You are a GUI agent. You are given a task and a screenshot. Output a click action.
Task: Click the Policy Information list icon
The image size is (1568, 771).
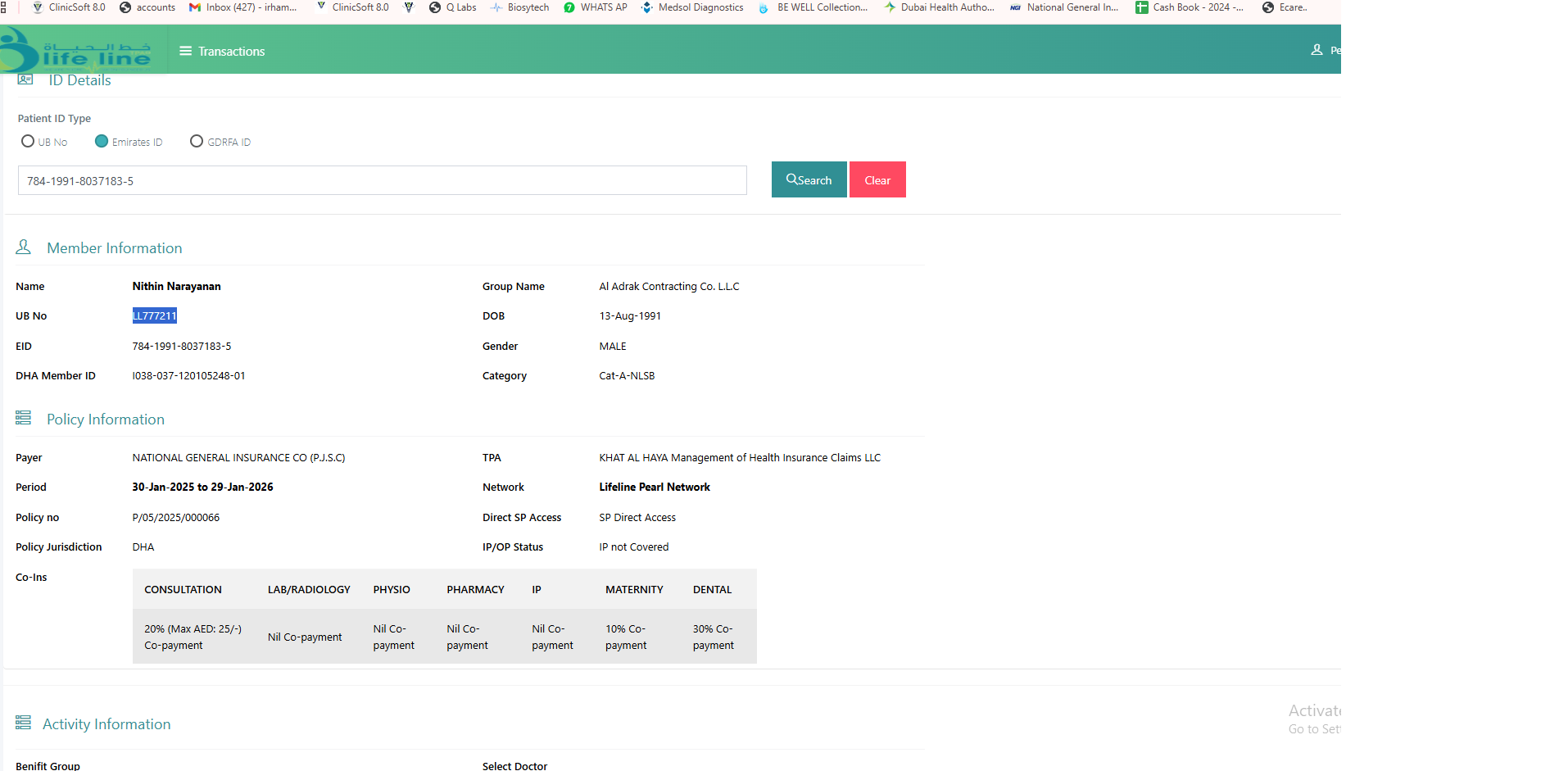tap(24, 419)
